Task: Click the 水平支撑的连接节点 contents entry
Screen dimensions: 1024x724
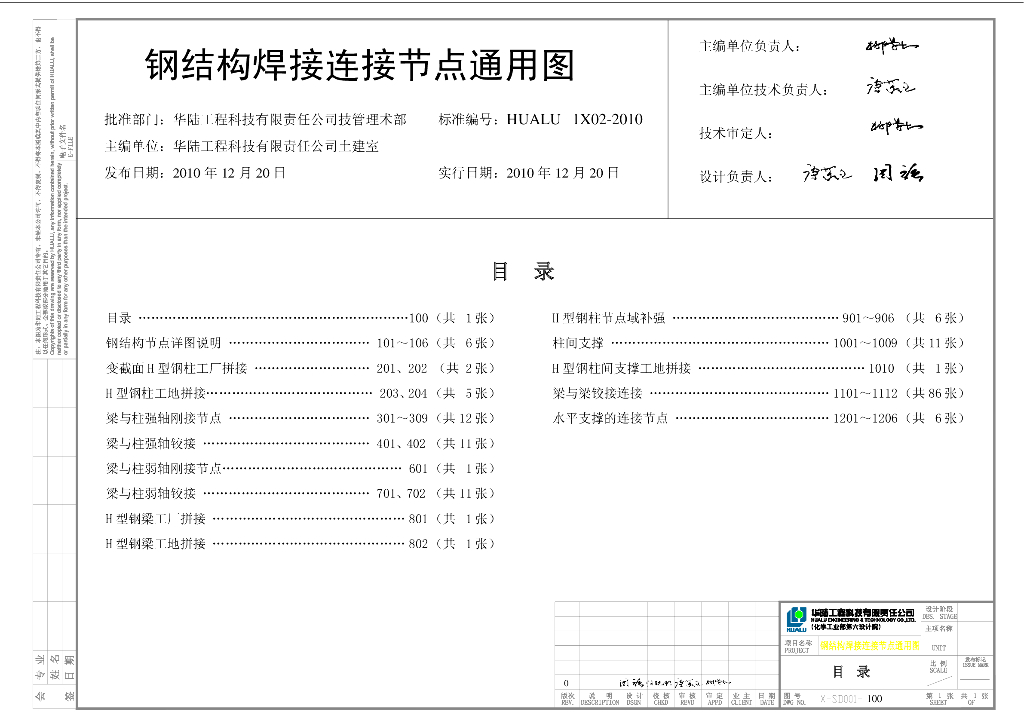Action: click(x=610, y=418)
